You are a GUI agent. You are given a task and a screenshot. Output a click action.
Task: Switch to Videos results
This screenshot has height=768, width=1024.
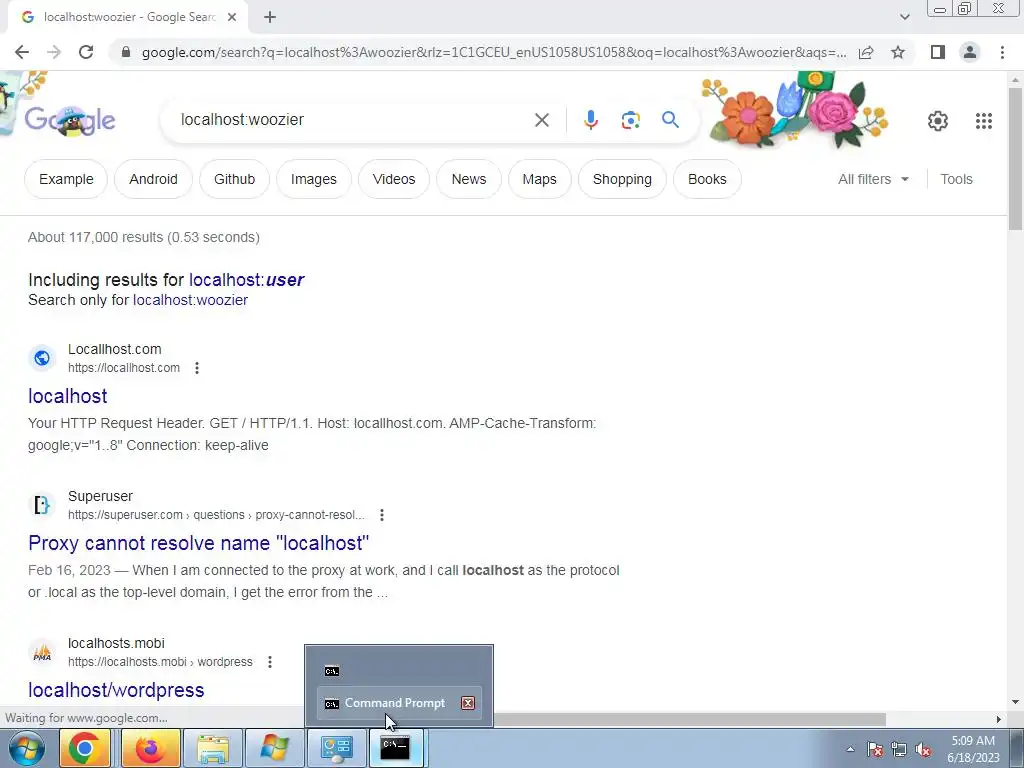[x=394, y=179]
